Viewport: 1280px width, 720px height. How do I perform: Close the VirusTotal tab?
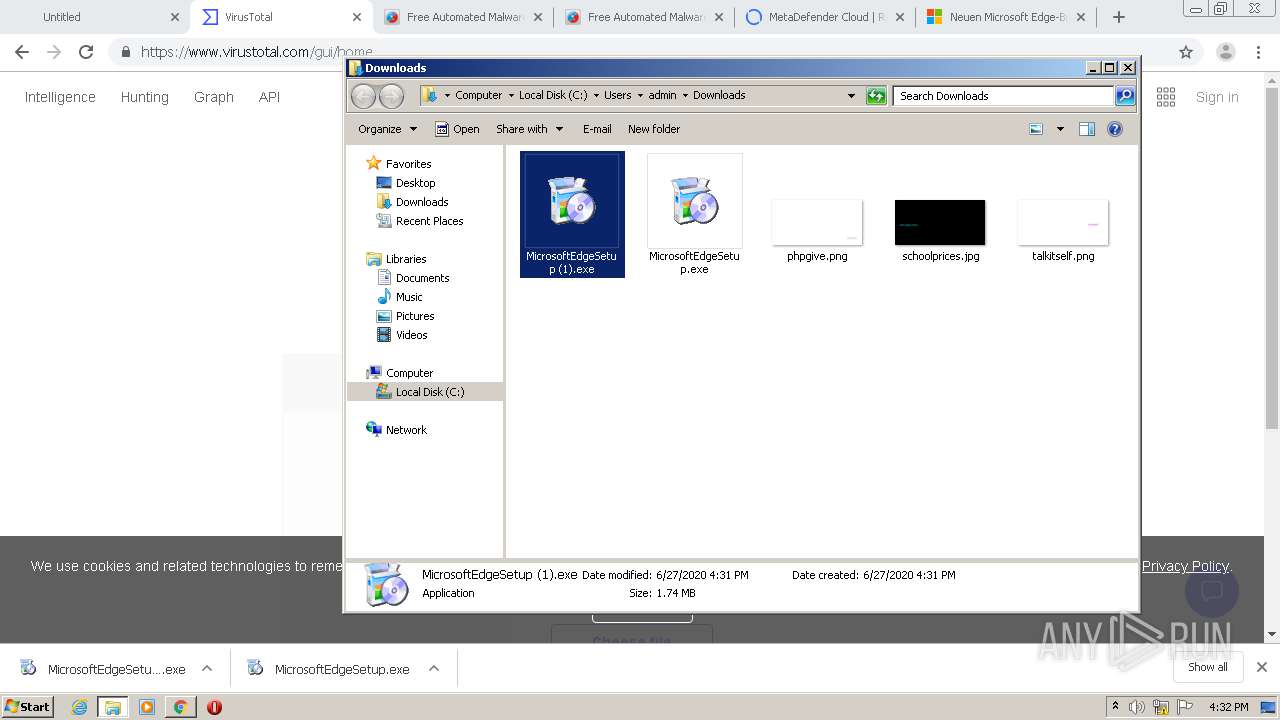point(357,17)
